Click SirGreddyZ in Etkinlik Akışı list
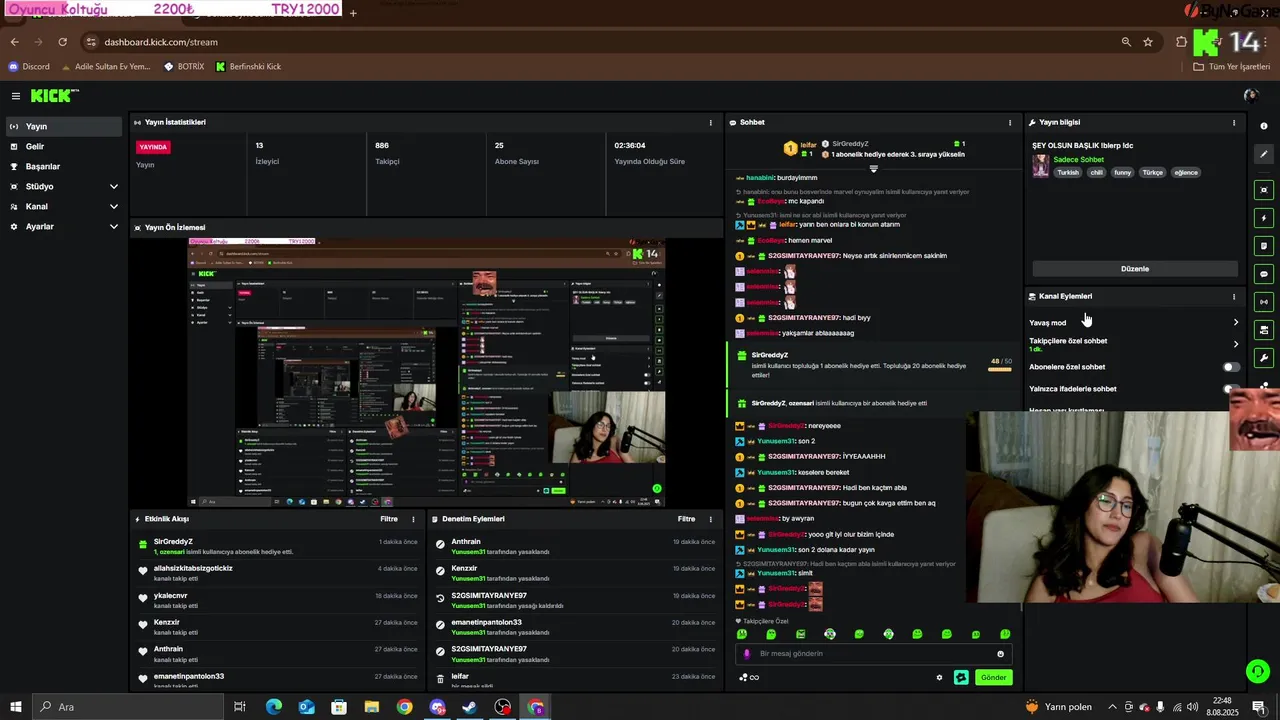Viewport: 1280px width, 720px height. (173, 542)
